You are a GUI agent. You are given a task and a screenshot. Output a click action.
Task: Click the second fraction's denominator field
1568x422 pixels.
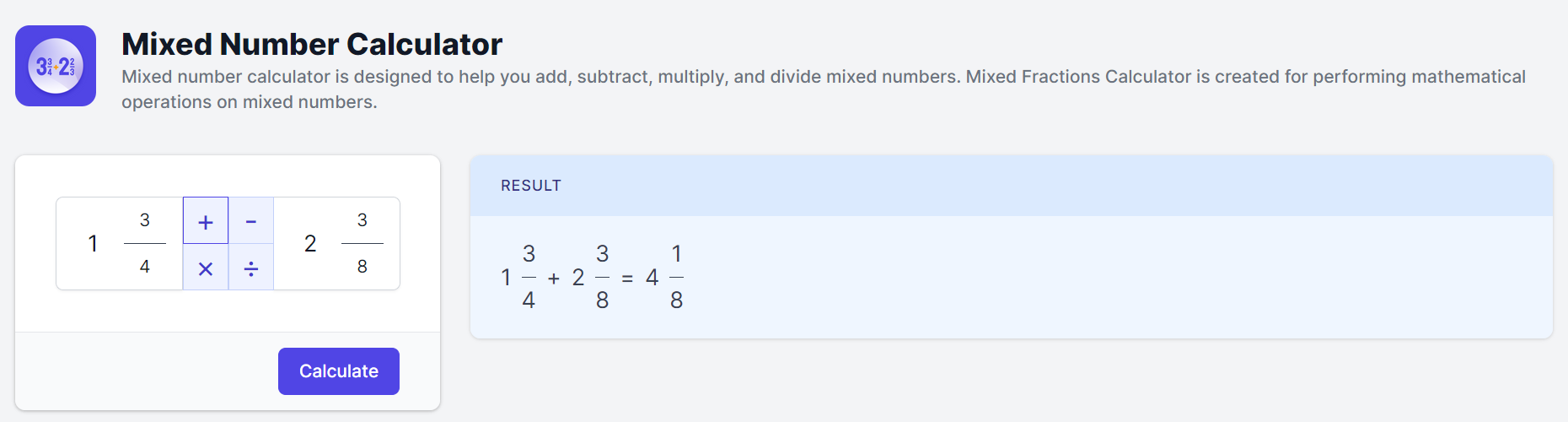pos(362,267)
